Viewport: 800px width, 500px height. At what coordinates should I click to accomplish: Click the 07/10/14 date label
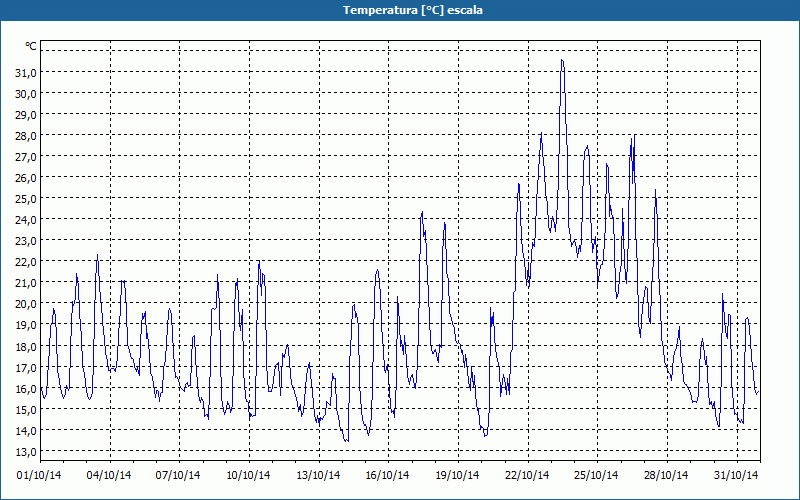click(x=178, y=475)
